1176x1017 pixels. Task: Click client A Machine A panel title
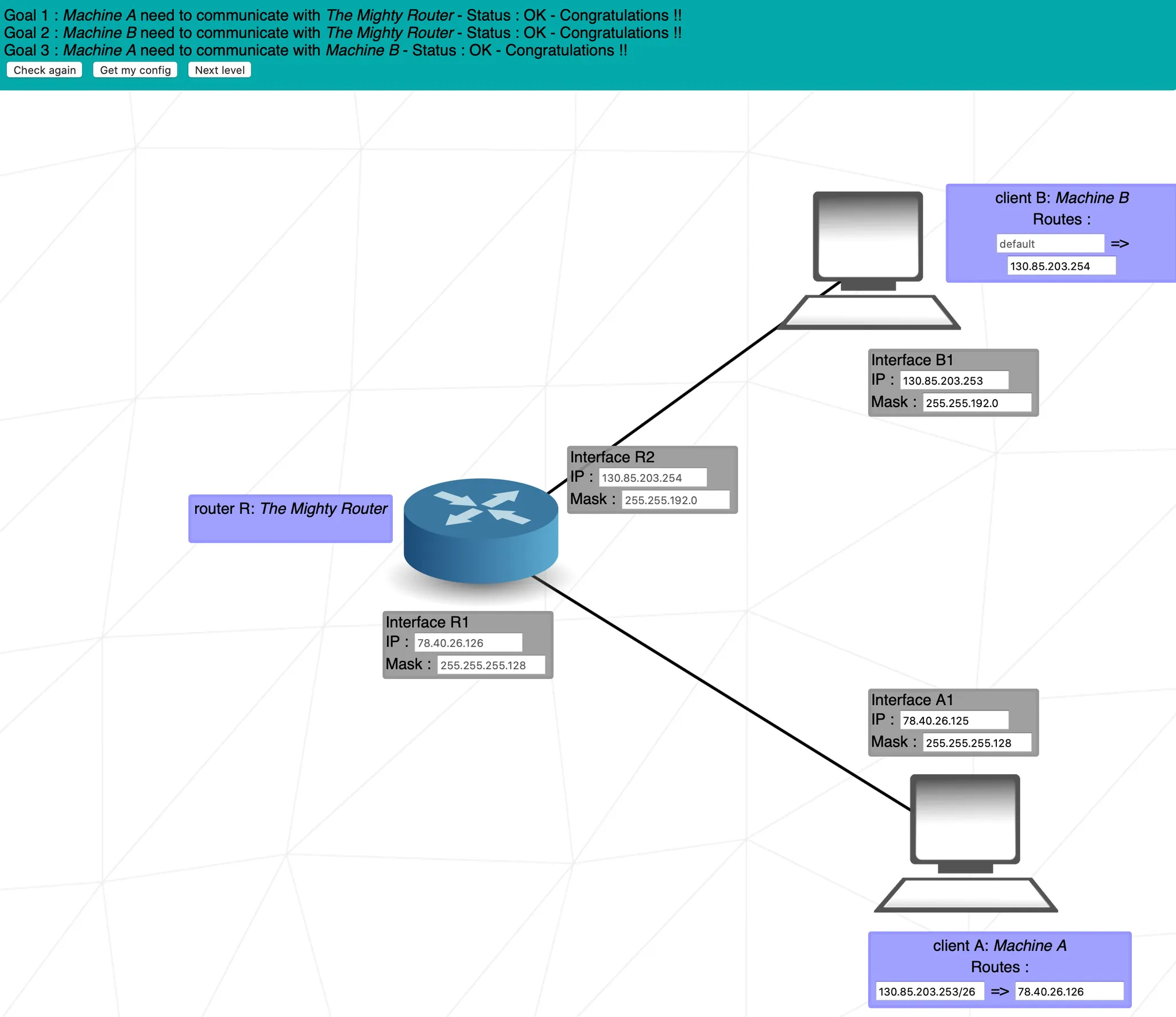999,945
